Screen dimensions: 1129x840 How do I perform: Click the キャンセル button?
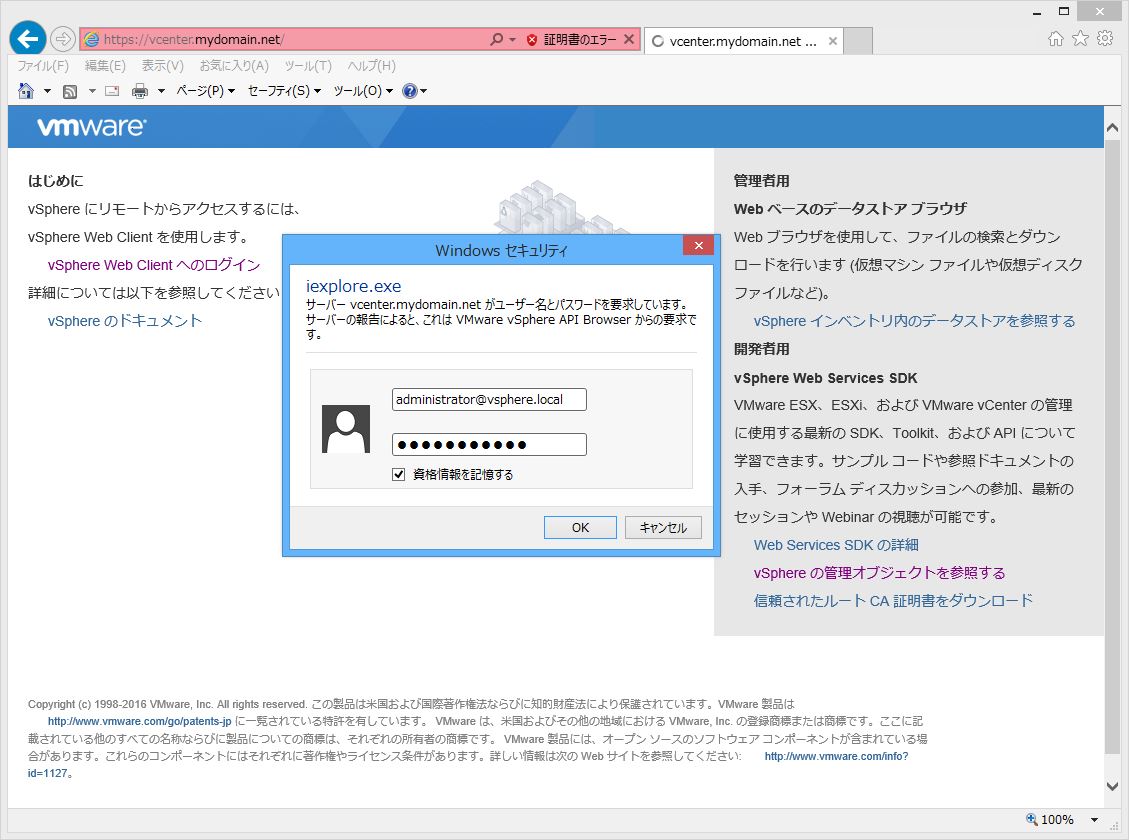(x=663, y=528)
